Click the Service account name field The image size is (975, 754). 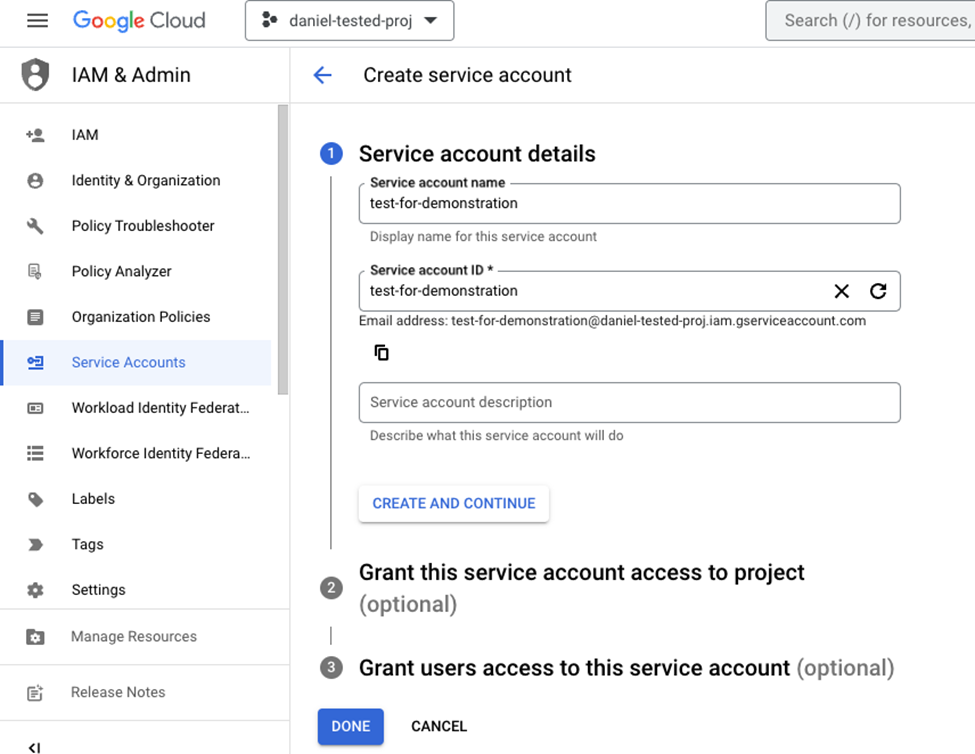pos(629,203)
